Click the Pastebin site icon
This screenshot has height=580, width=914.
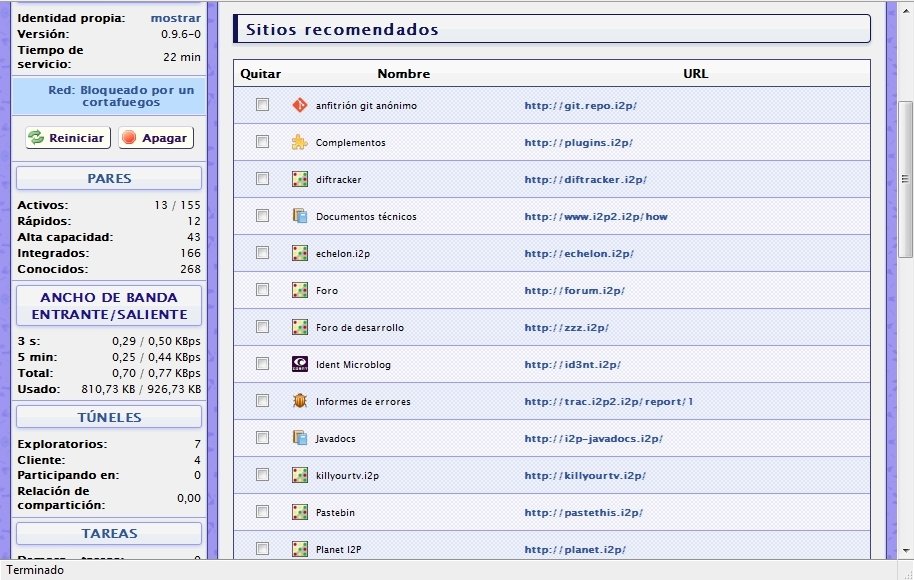tap(300, 512)
